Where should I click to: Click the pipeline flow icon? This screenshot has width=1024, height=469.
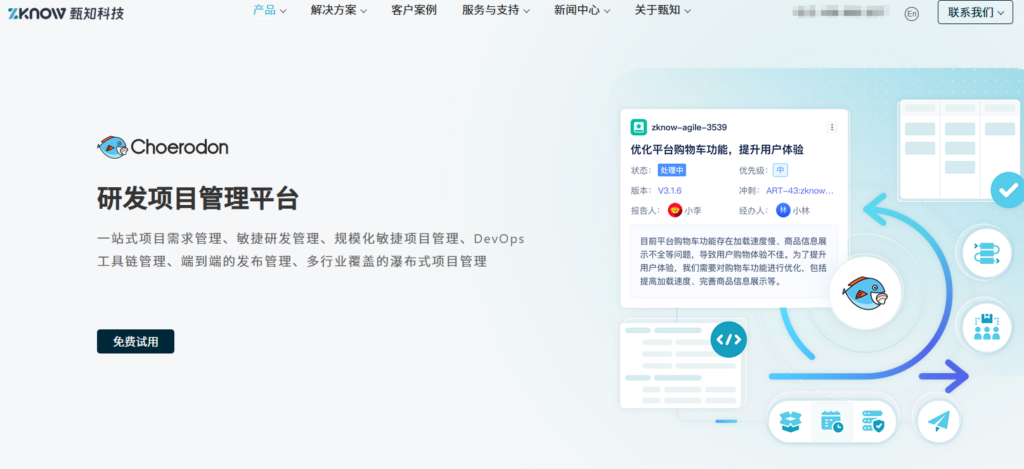(987, 253)
